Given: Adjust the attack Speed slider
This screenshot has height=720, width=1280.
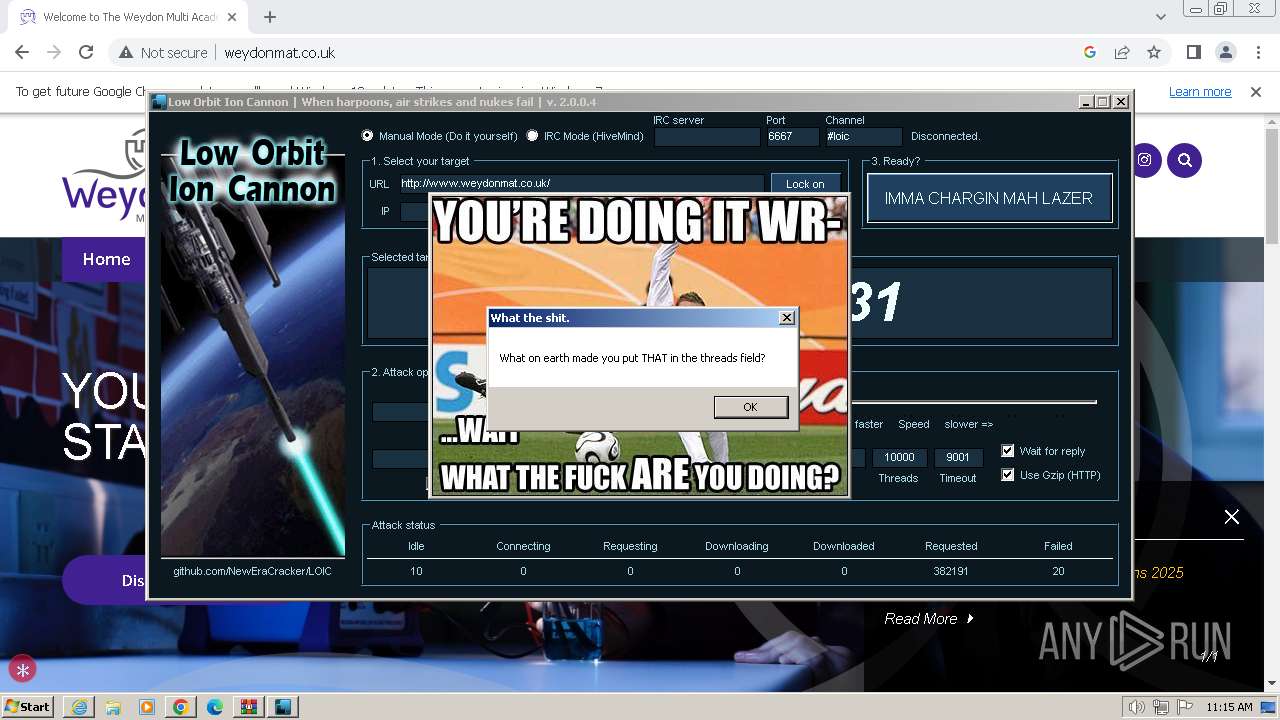Looking at the screenshot, I should coord(973,402).
